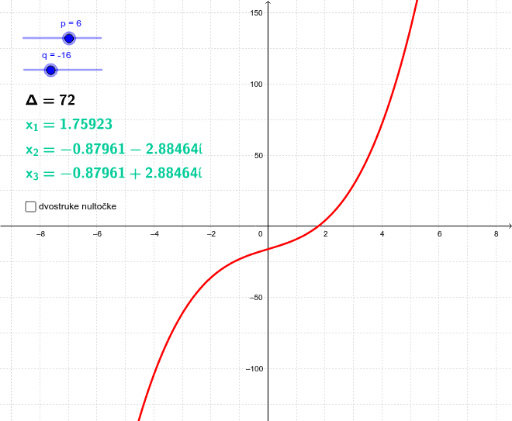Click x-axis tick label 4
512x421 pixels.
tap(382, 234)
